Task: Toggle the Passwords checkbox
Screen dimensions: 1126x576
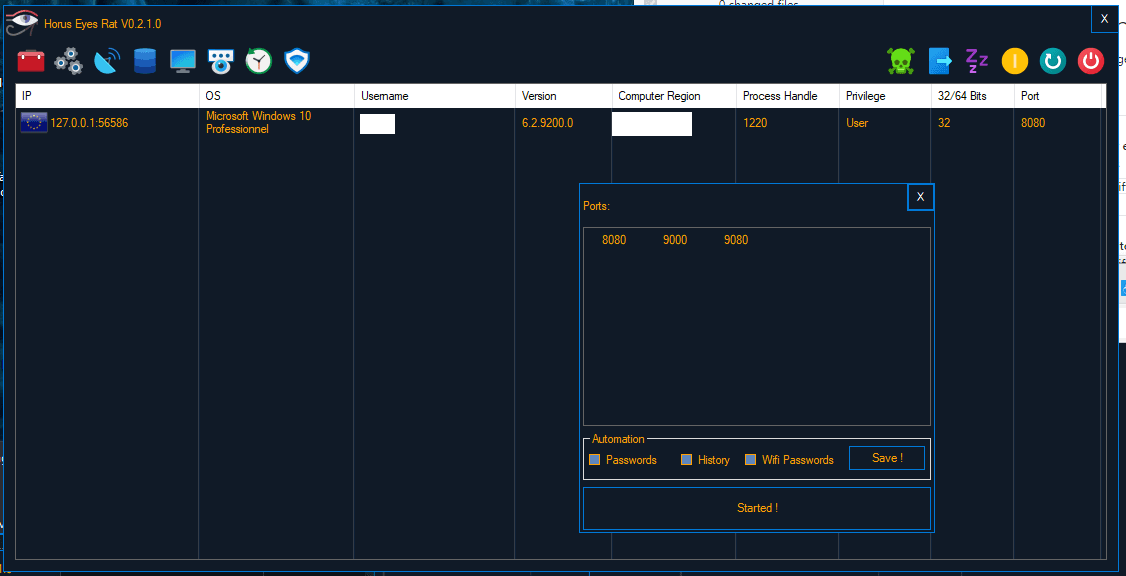Action: pyautogui.click(x=595, y=460)
